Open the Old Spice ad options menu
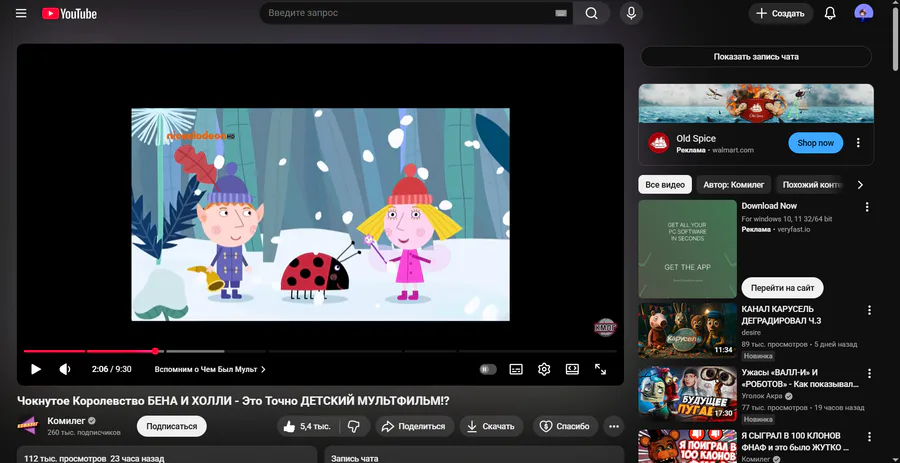 click(x=858, y=143)
